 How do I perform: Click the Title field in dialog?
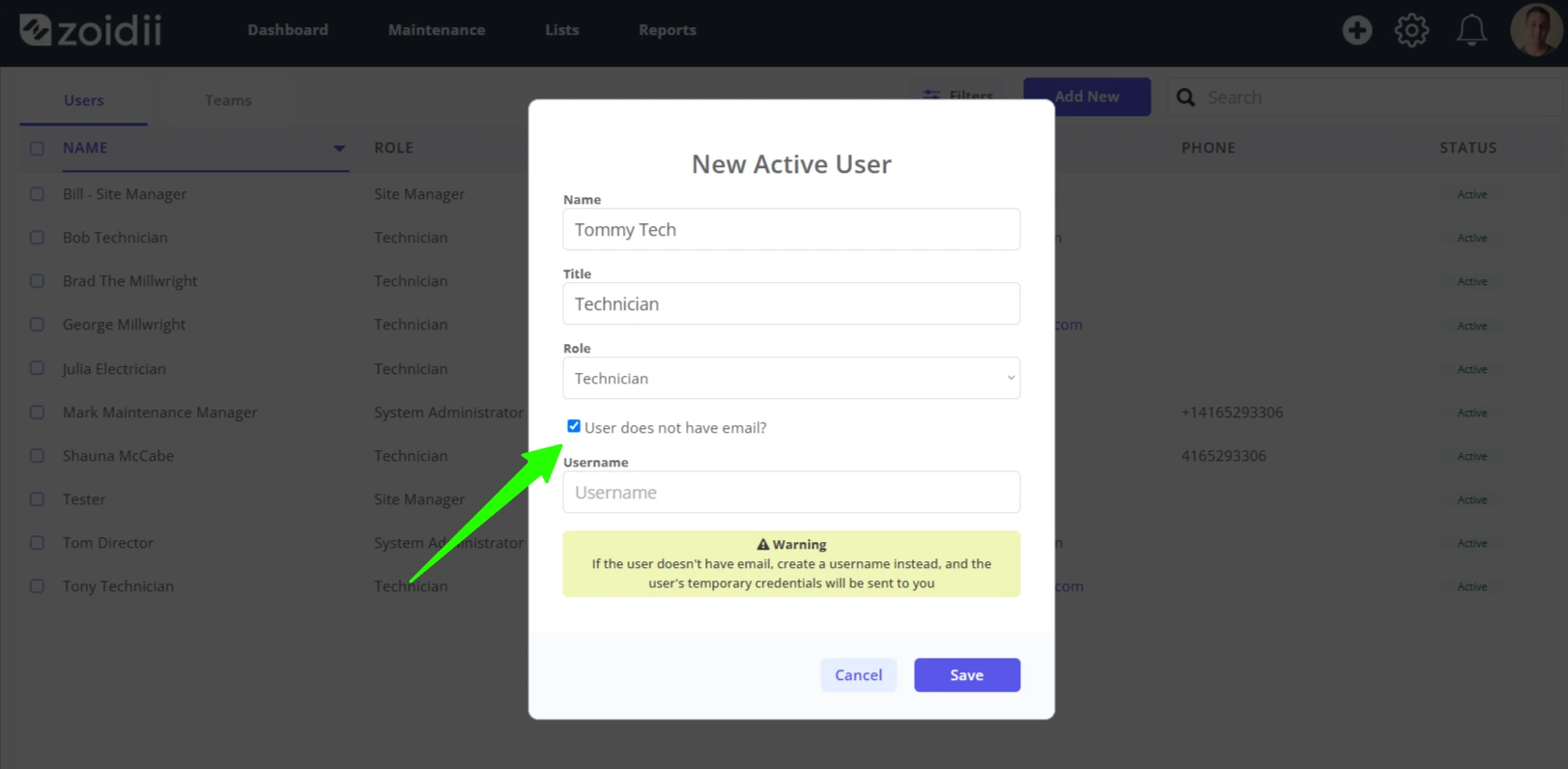pyautogui.click(x=791, y=303)
